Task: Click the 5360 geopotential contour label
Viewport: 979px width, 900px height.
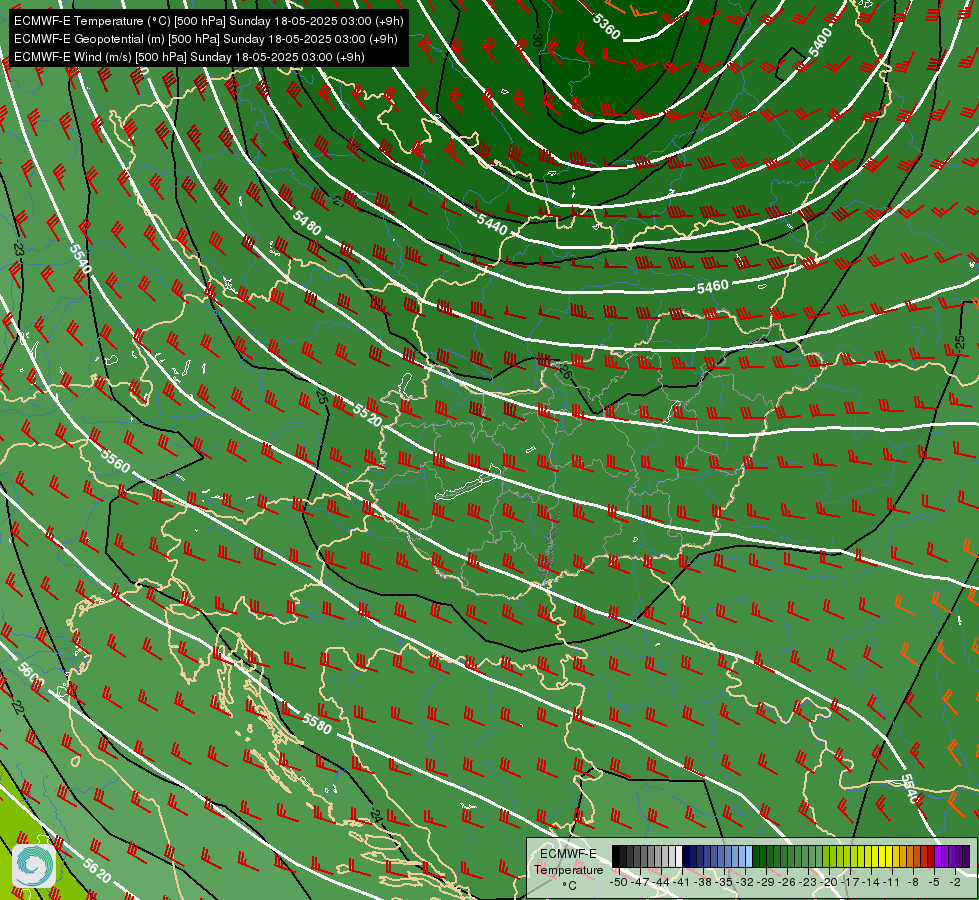Action: coord(606,26)
